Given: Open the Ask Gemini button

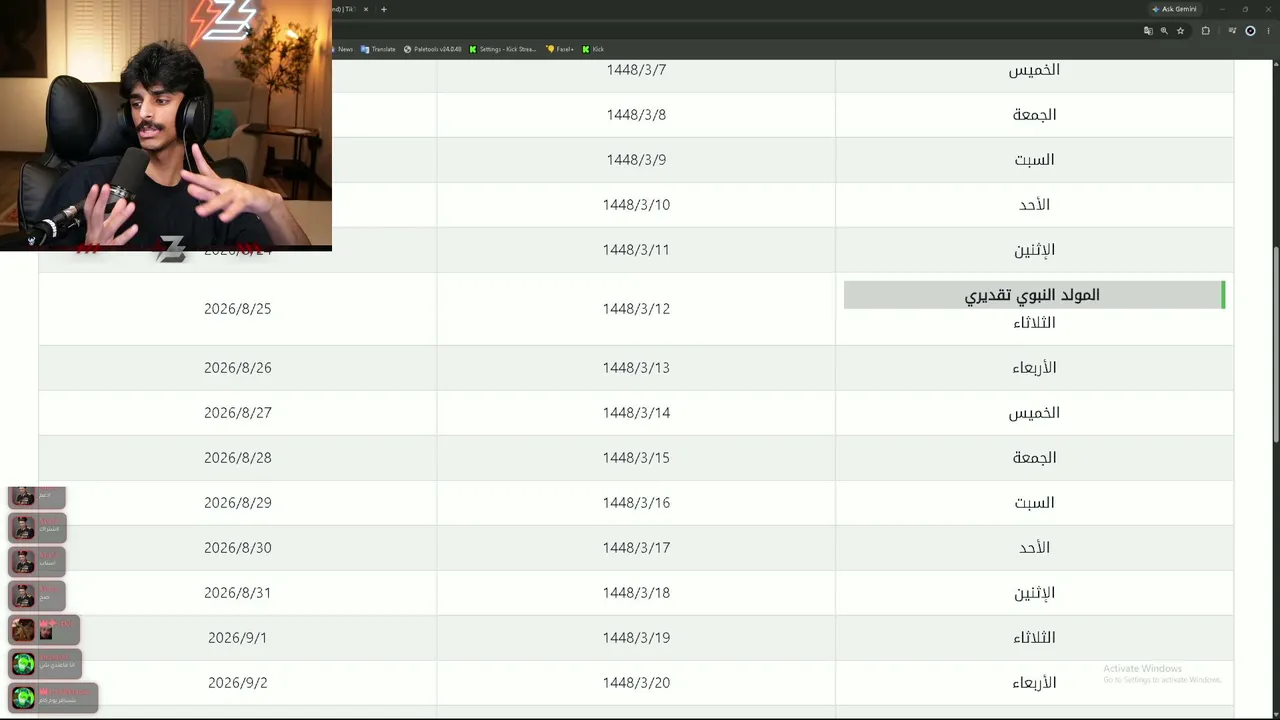Looking at the screenshot, I should point(1174,9).
